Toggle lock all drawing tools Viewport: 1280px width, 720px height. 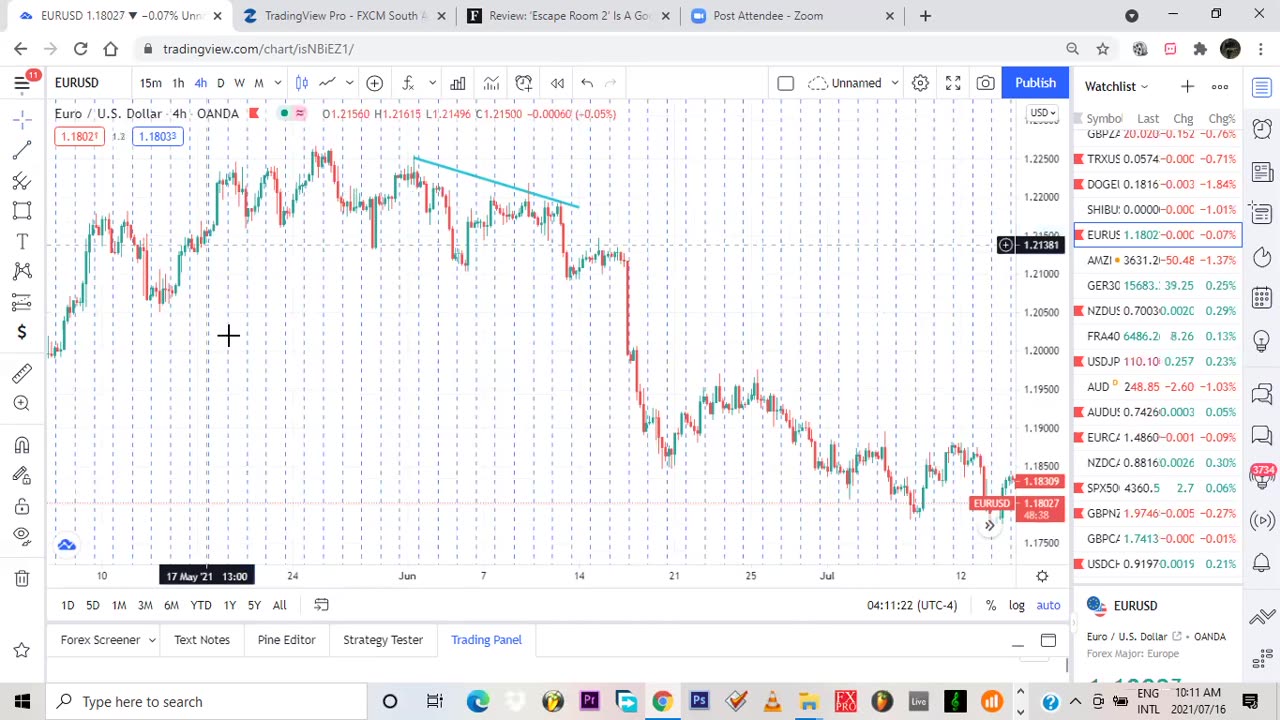tap(22, 506)
